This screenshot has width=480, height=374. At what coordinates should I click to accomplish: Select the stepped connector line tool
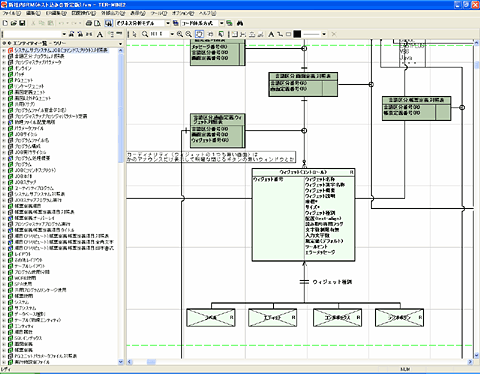[280, 34]
